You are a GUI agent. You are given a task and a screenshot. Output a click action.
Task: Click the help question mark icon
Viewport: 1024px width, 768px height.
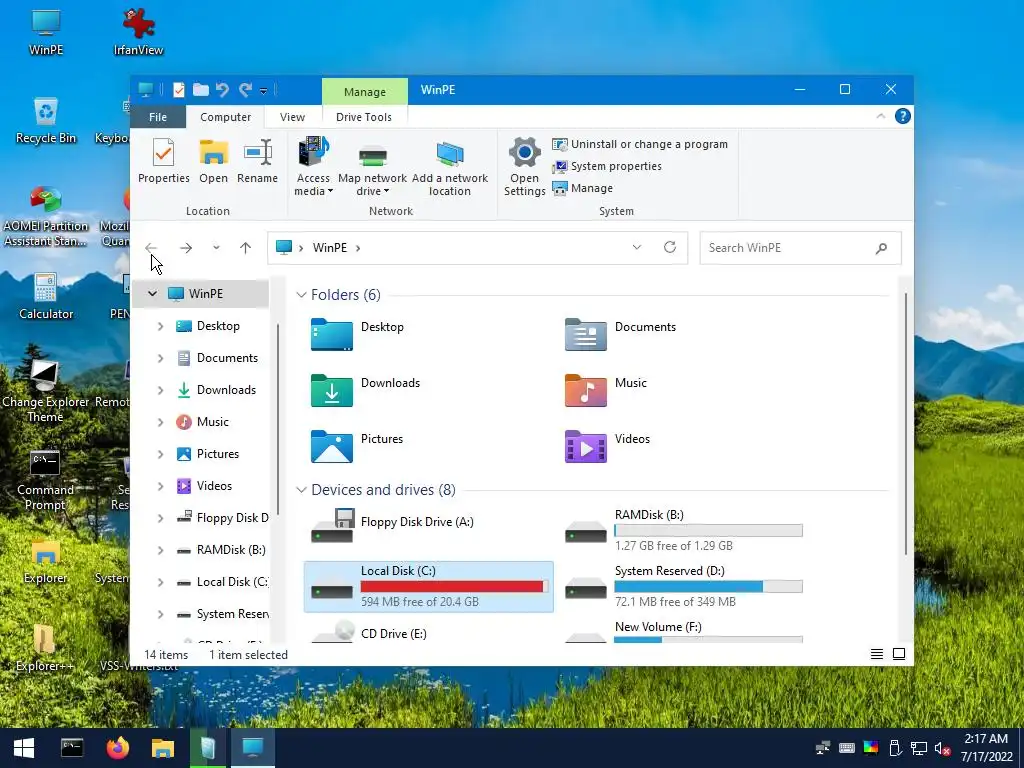tap(903, 116)
